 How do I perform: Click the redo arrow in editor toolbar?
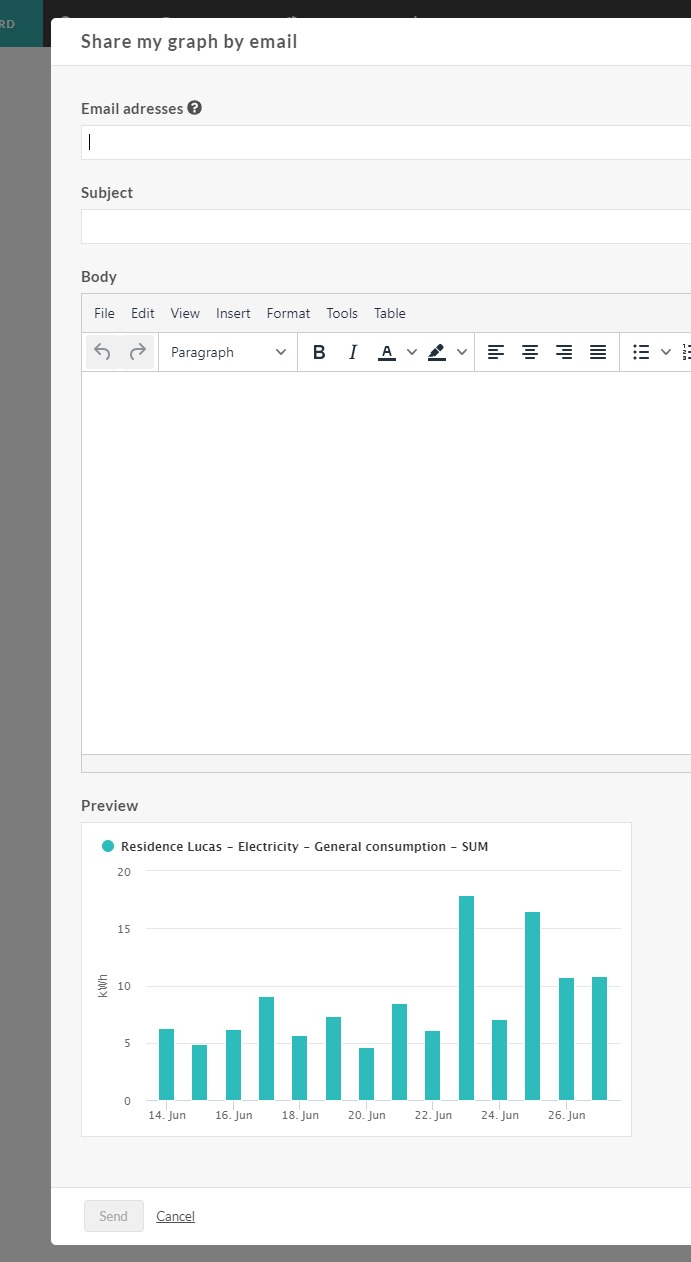(138, 352)
